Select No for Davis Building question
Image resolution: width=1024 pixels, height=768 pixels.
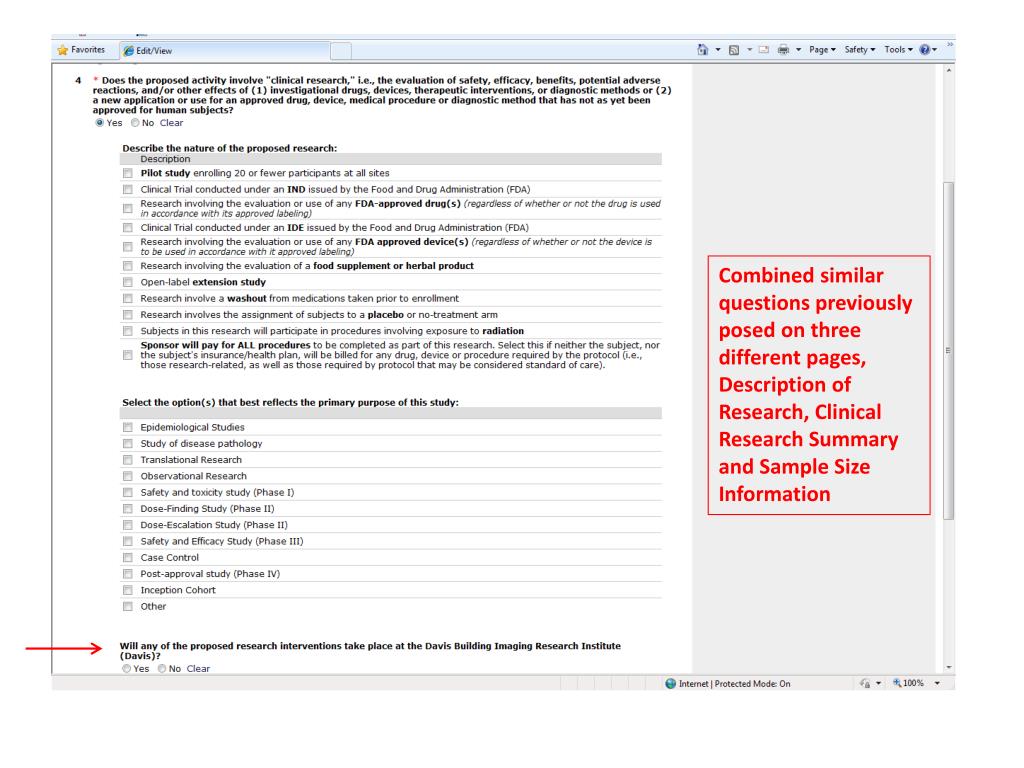click(161, 669)
